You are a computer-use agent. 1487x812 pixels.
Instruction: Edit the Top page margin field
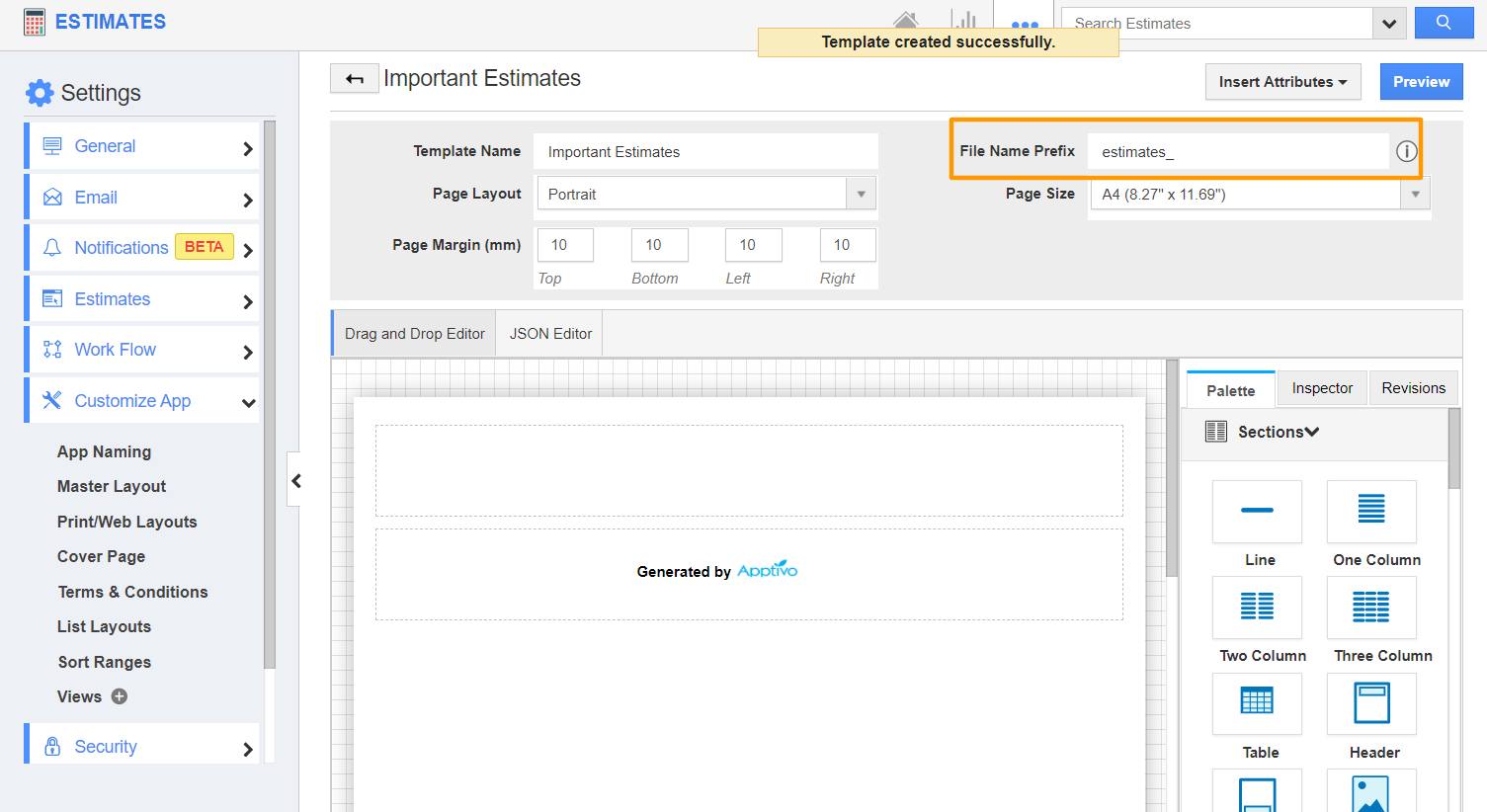click(564, 244)
